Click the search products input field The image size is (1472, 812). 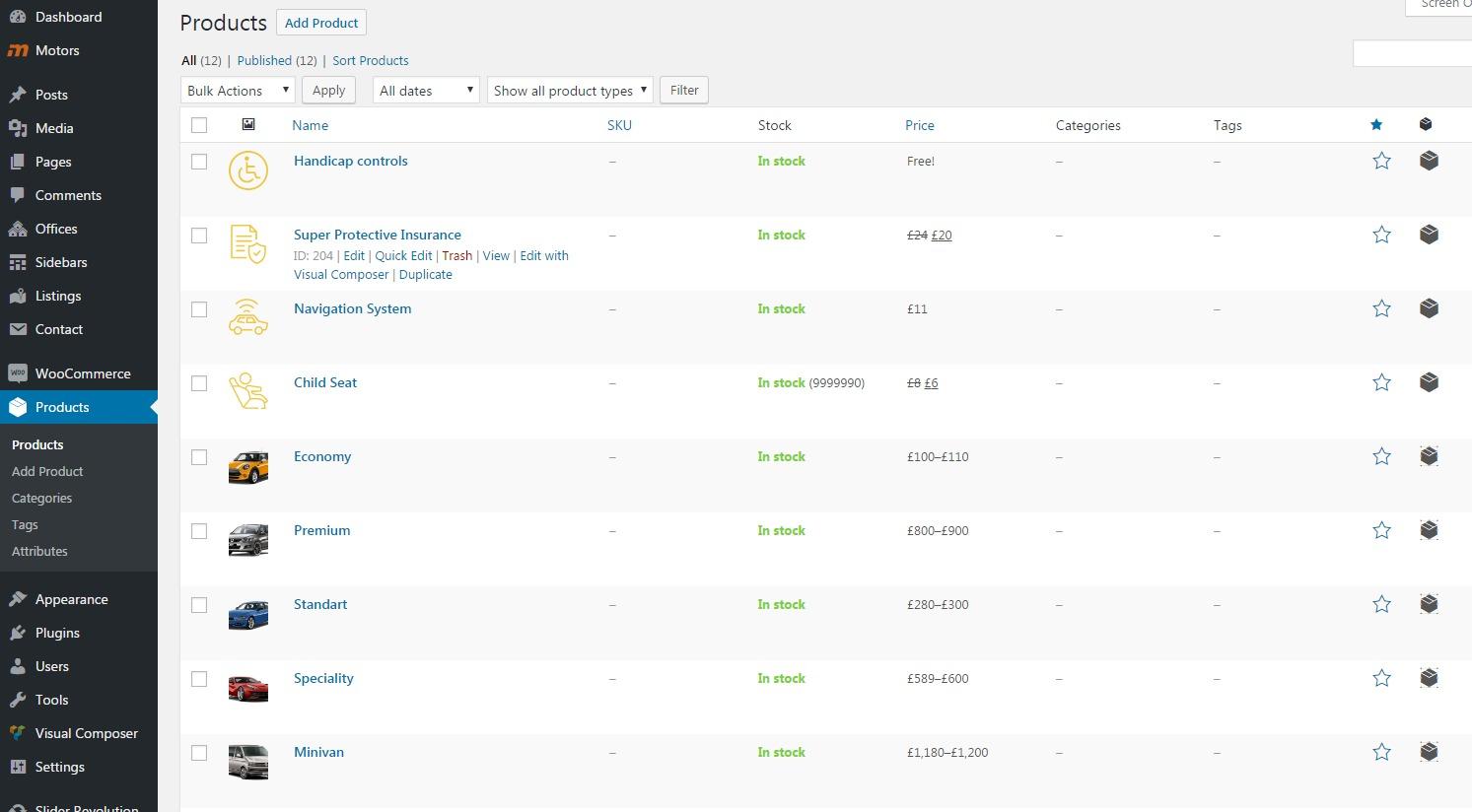[x=1412, y=54]
